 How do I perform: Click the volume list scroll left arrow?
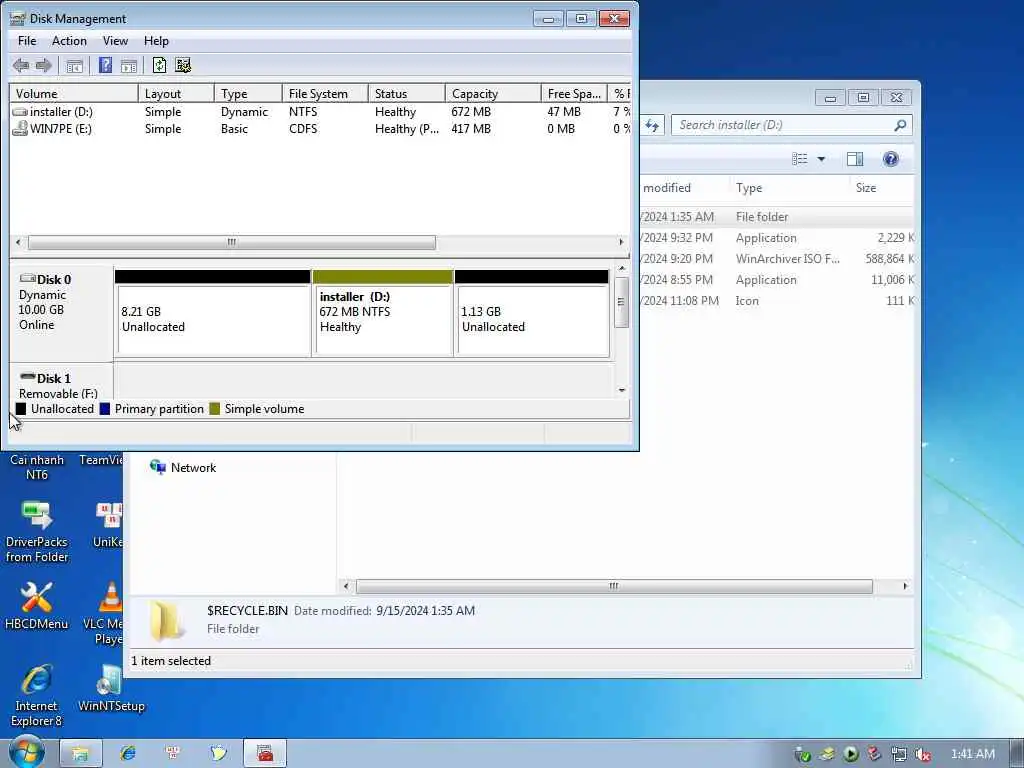(x=18, y=242)
